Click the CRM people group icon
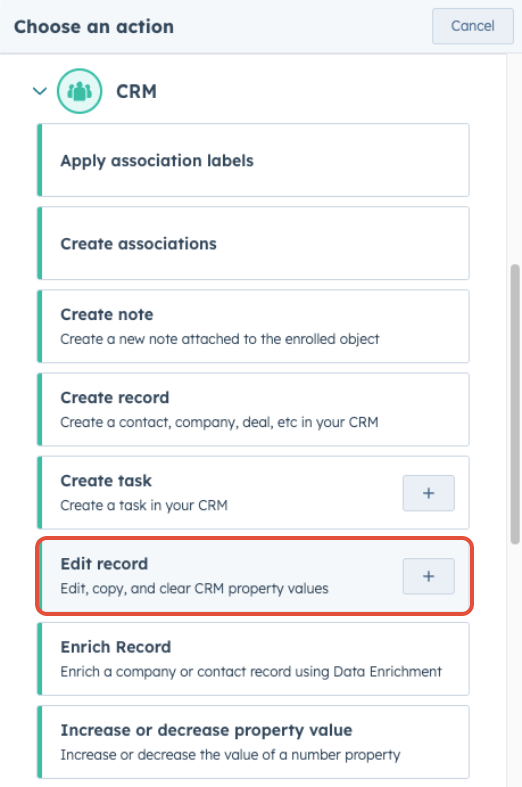Image resolution: width=522 pixels, height=787 pixels. click(x=79, y=91)
